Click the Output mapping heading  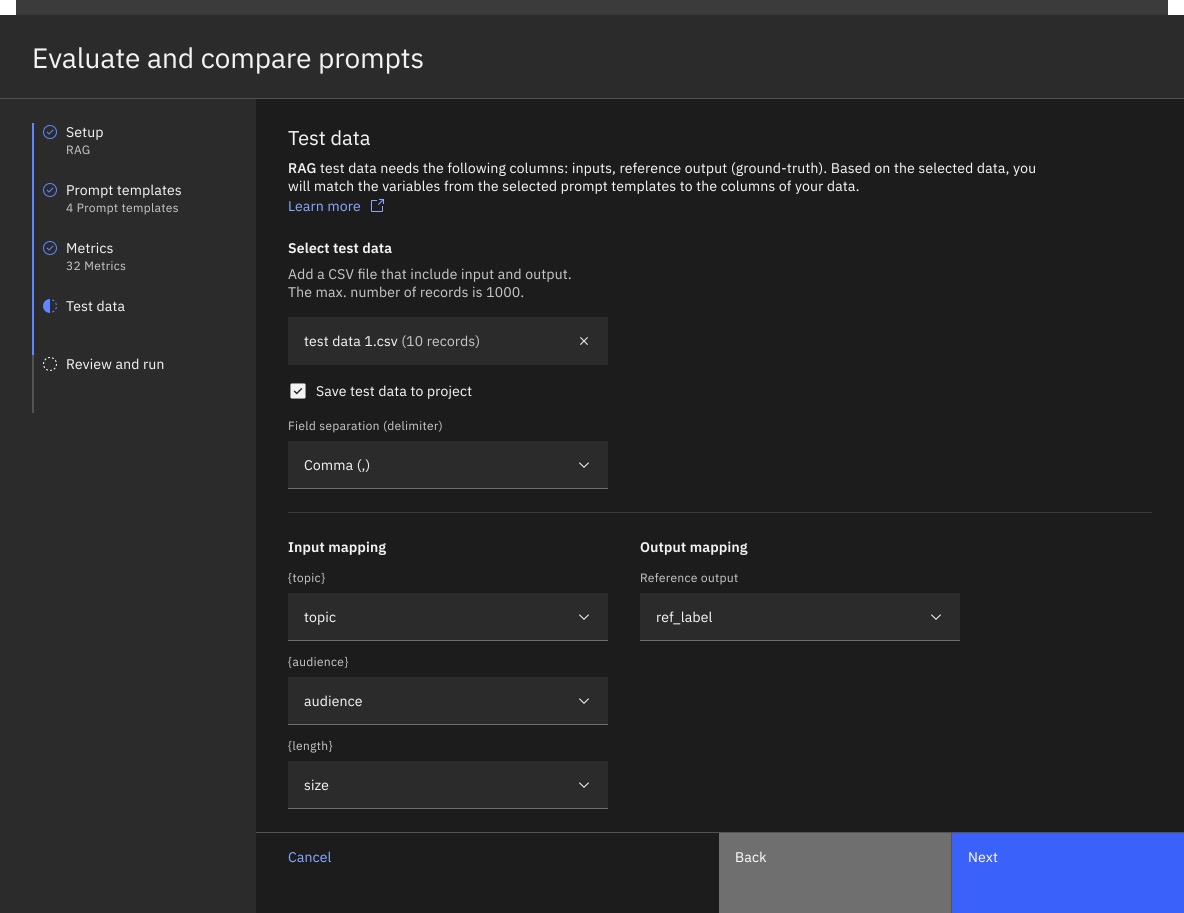pos(694,547)
